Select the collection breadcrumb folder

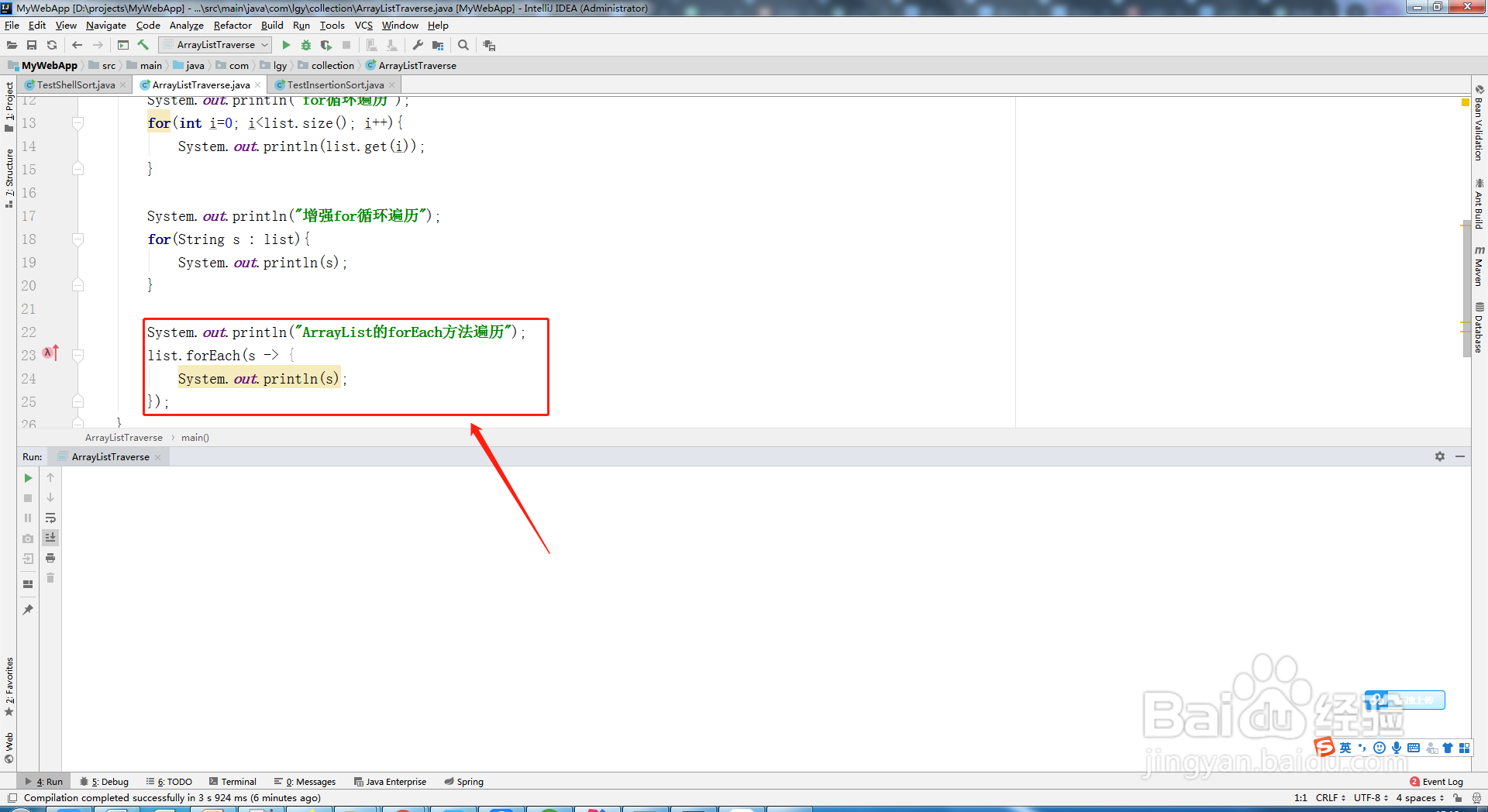point(326,66)
